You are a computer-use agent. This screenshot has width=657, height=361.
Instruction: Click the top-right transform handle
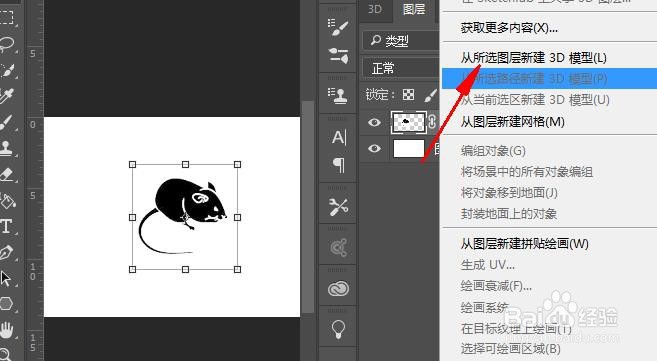click(x=238, y=165)
